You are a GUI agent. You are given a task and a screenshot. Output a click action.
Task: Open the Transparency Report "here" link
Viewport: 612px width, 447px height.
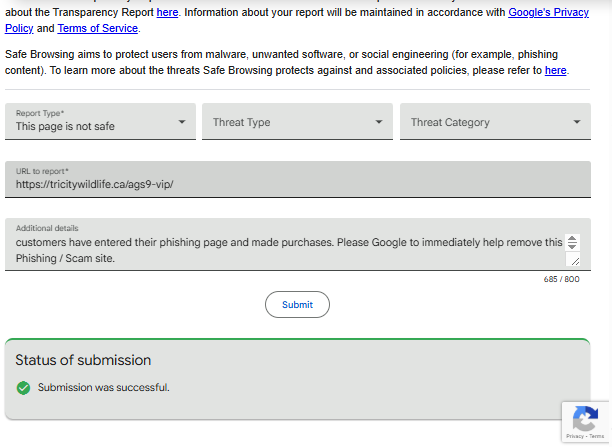pos(167,12)
